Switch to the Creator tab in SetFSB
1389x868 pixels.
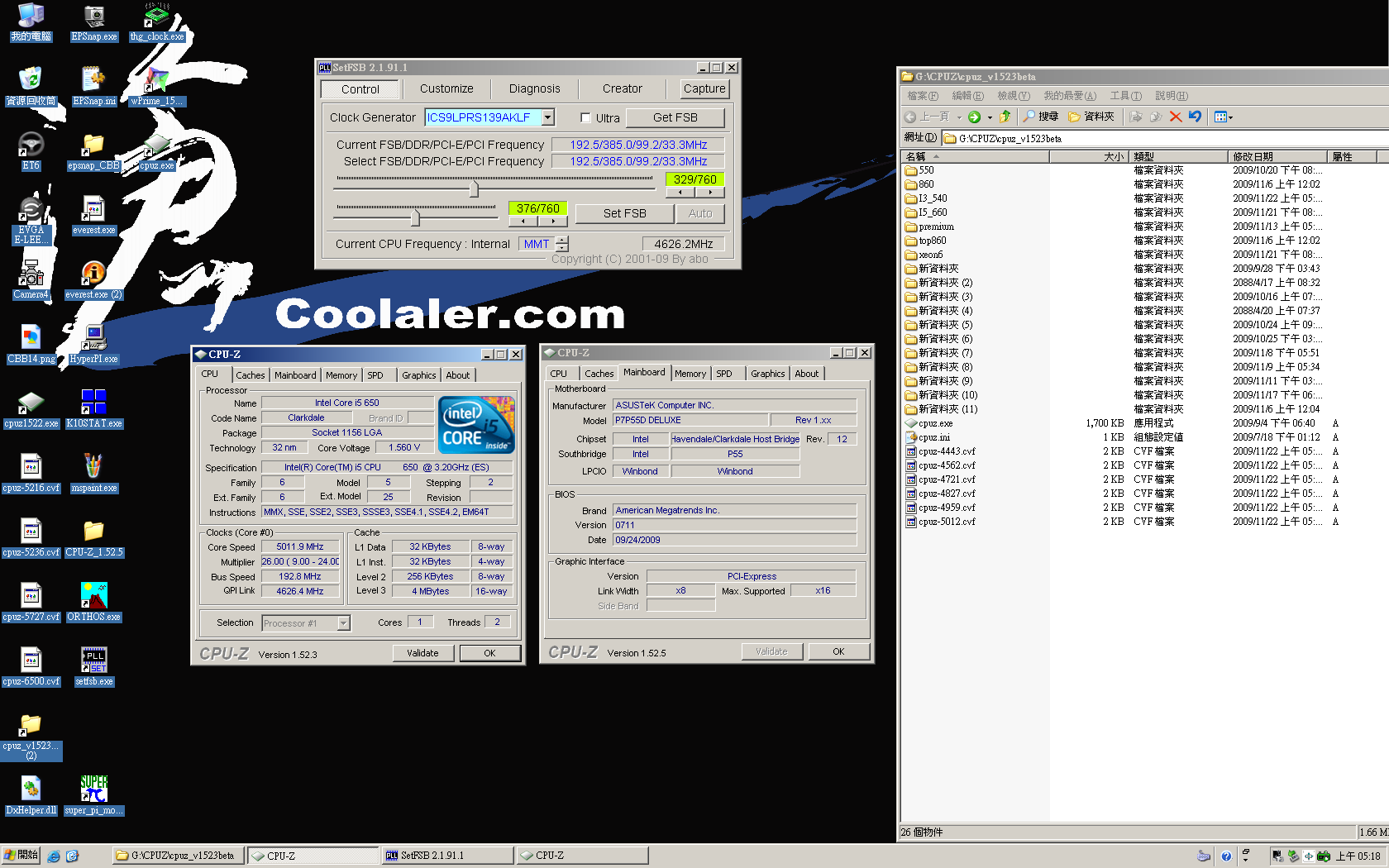coord(622,88)
